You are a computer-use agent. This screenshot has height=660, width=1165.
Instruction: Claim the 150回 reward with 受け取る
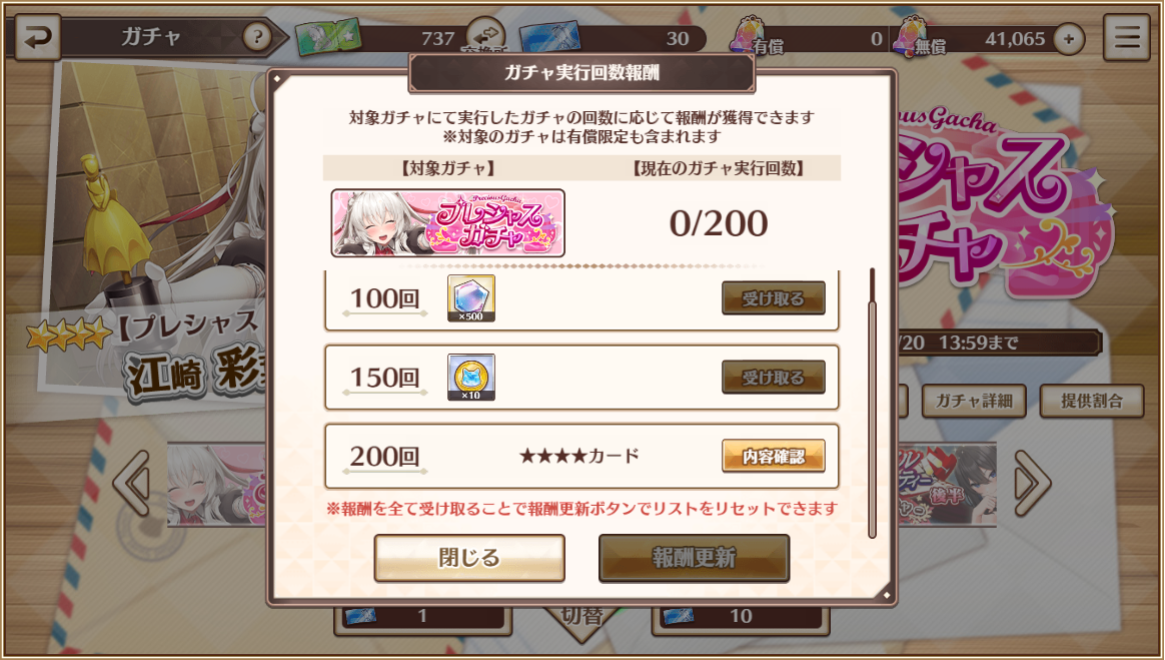click(x=773, y=377)
